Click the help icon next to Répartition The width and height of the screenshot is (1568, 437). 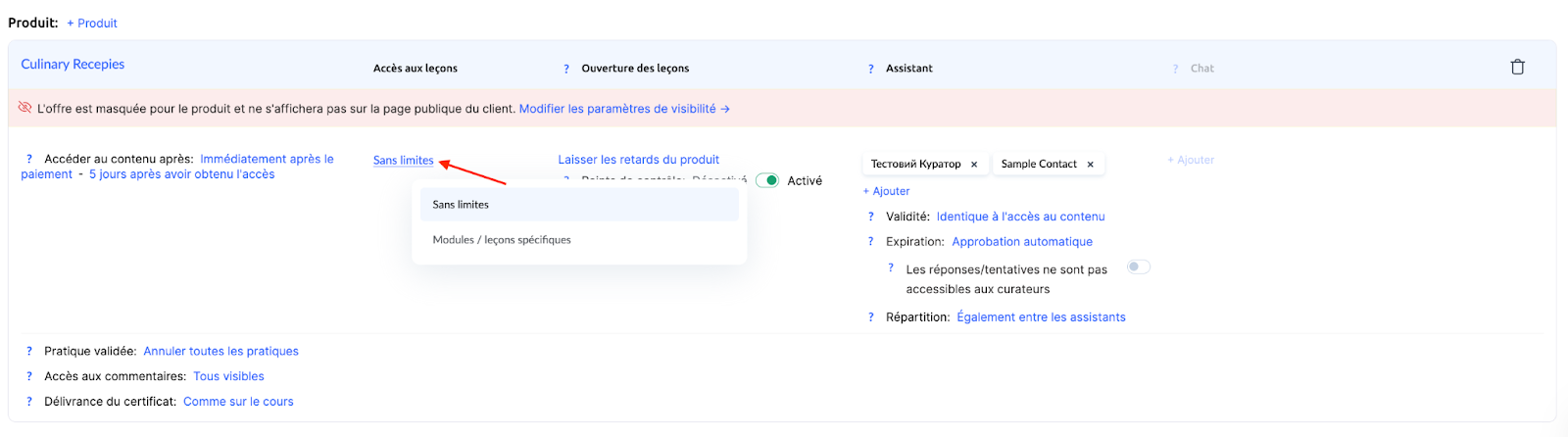pos(870,317)
